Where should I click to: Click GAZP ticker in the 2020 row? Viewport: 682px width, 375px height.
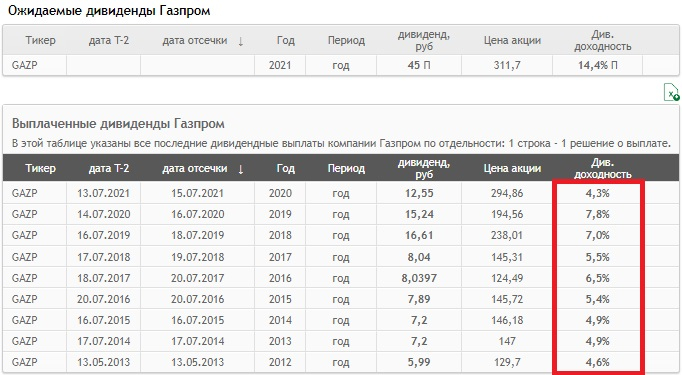(x=24, y=193)
